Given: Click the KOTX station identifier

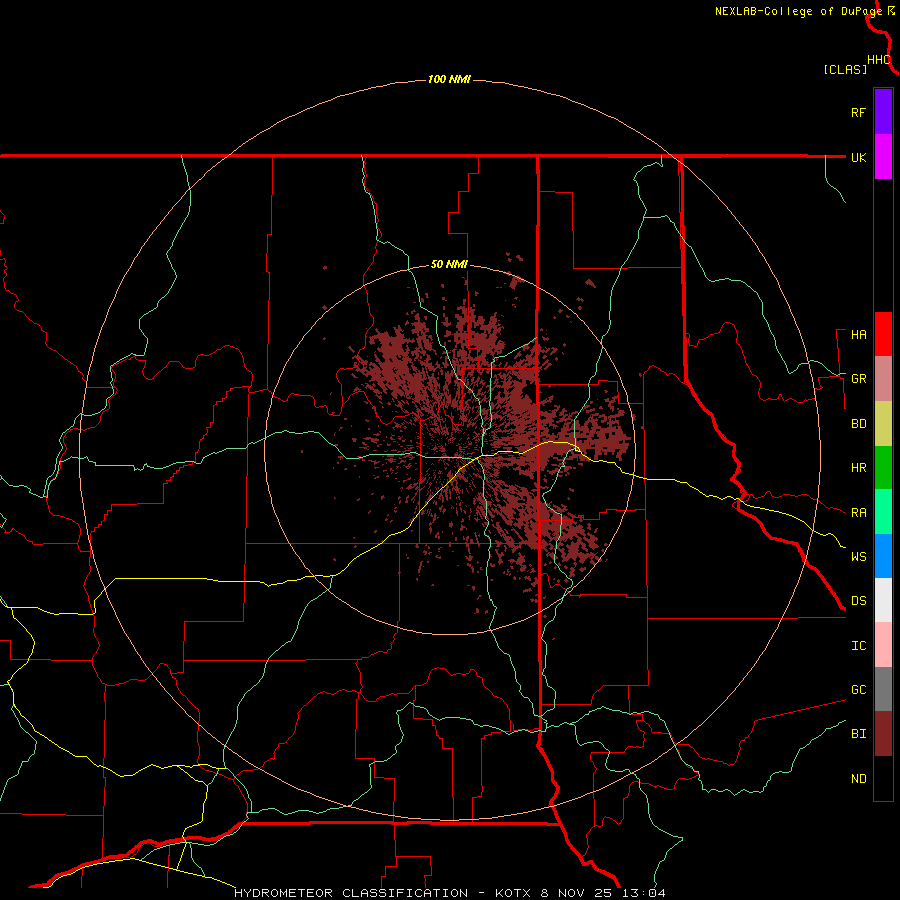Looking at the screenshot, I should [514, 893].
